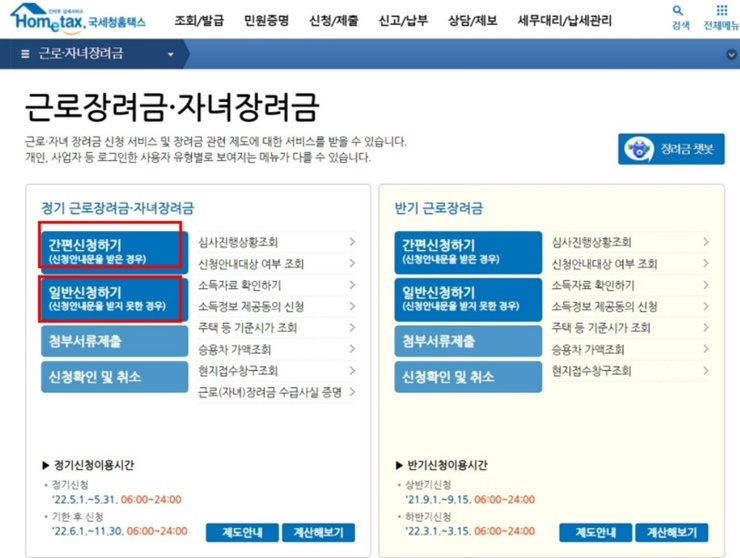Screen dimensions: 740x558
Task: Open the 민원증명 menu
Action: [266, 20]
